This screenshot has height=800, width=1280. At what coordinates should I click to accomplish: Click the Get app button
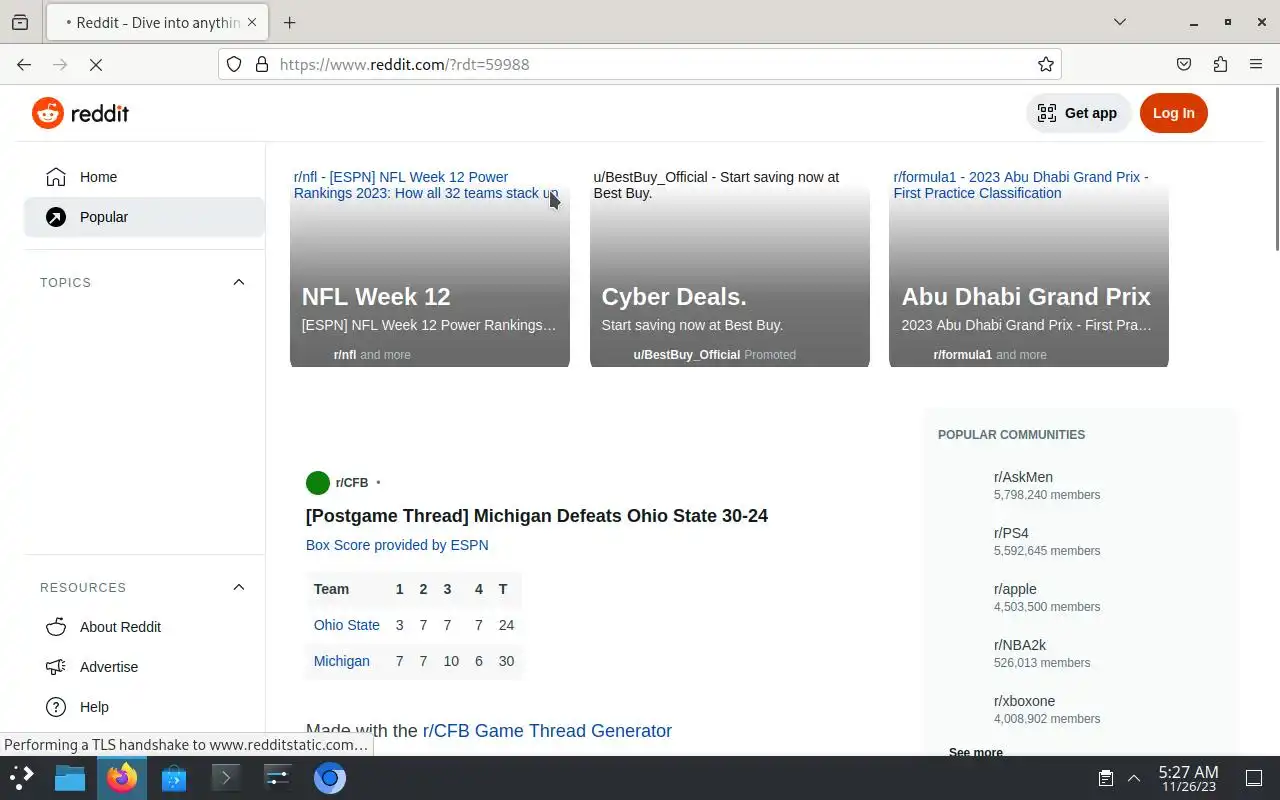click(x=1078, y=113)
